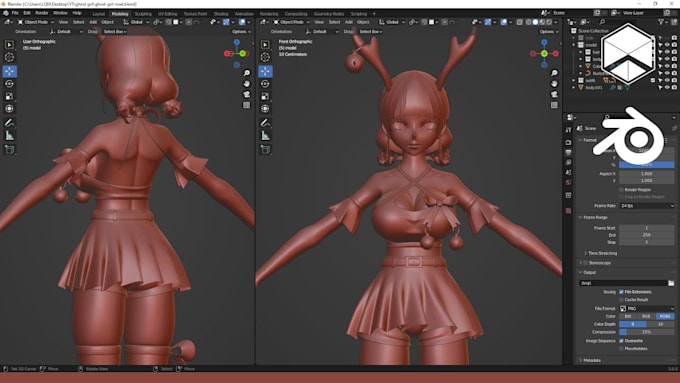The width and height of the screenshot is (680, 383).
Task: Uncheck the Overwrite checkbox
Action: point(621,341)
